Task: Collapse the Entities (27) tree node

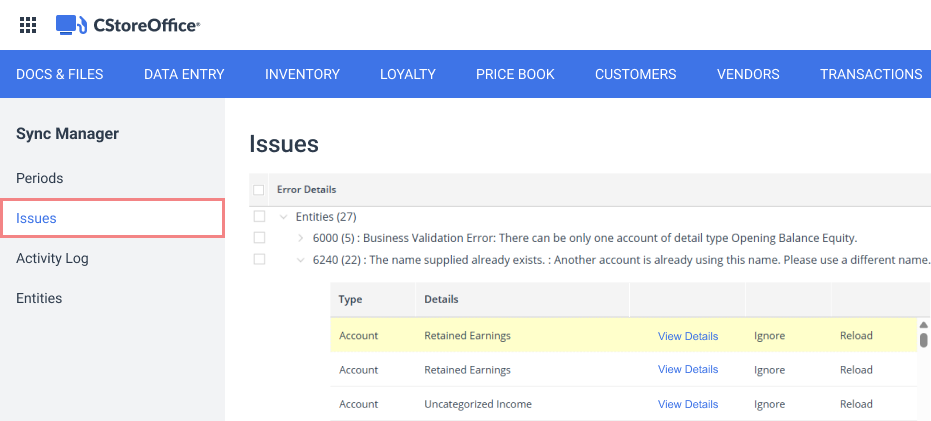Action: 284,217
